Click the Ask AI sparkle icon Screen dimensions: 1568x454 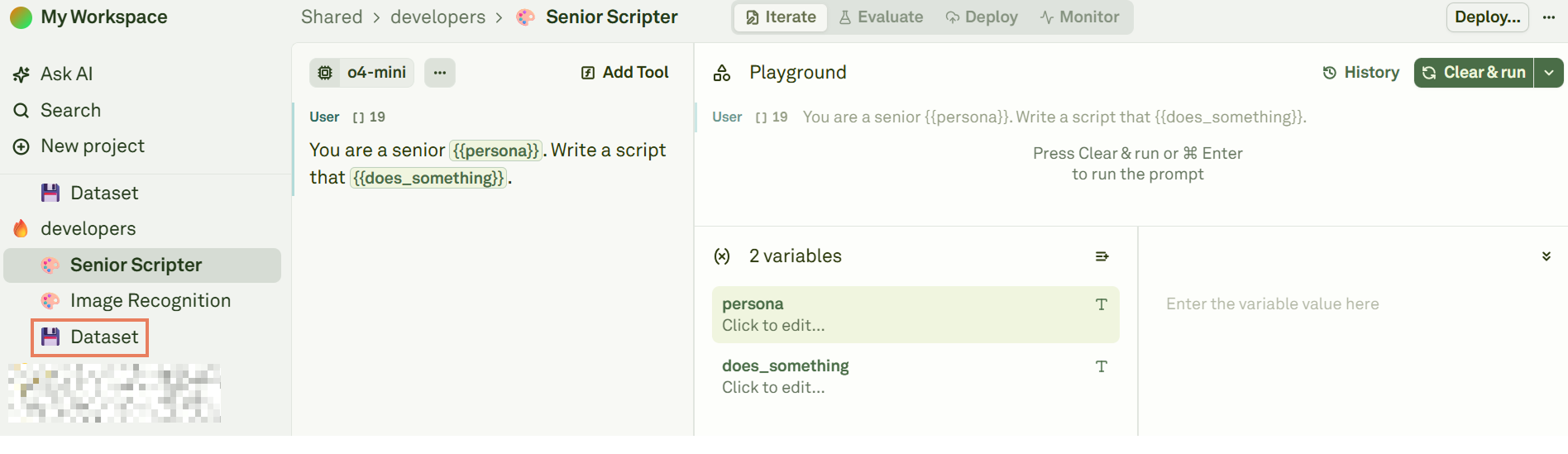[x=22, y=74]
